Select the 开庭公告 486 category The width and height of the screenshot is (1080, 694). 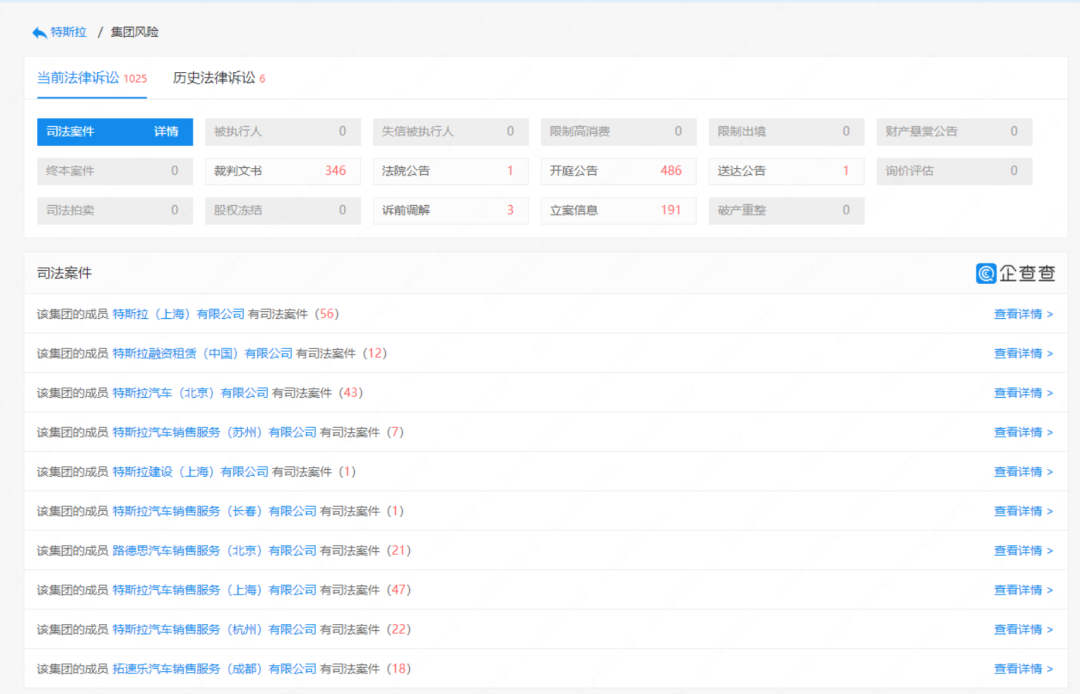(x=618, y=171)
